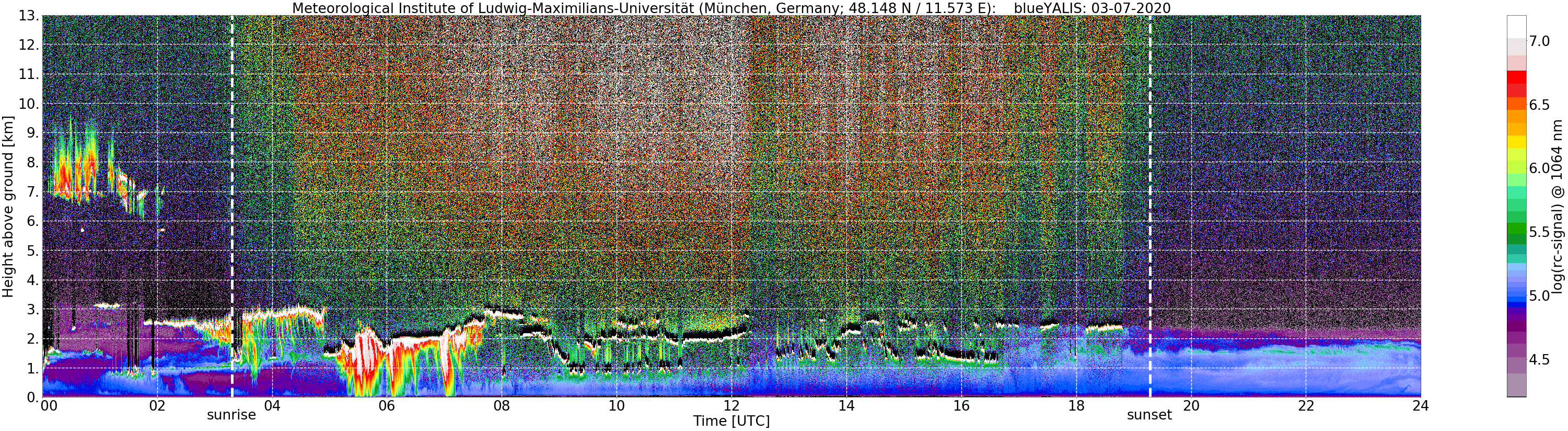This screenshot has height=431, width=1568.
Task: Click the white swatch at the colorbar top
Action: pyautogui.click(x=1516, y=27)
